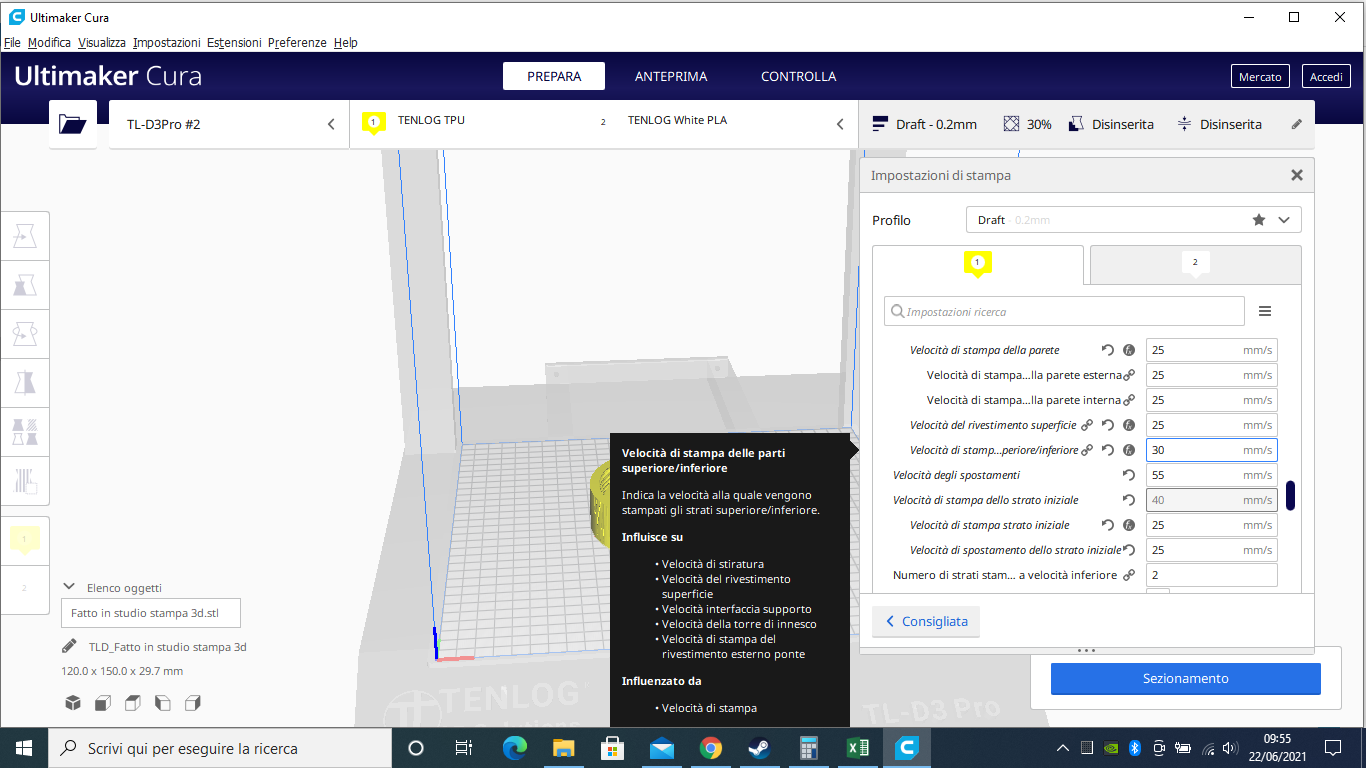Switch to top view cube icon

132,703
